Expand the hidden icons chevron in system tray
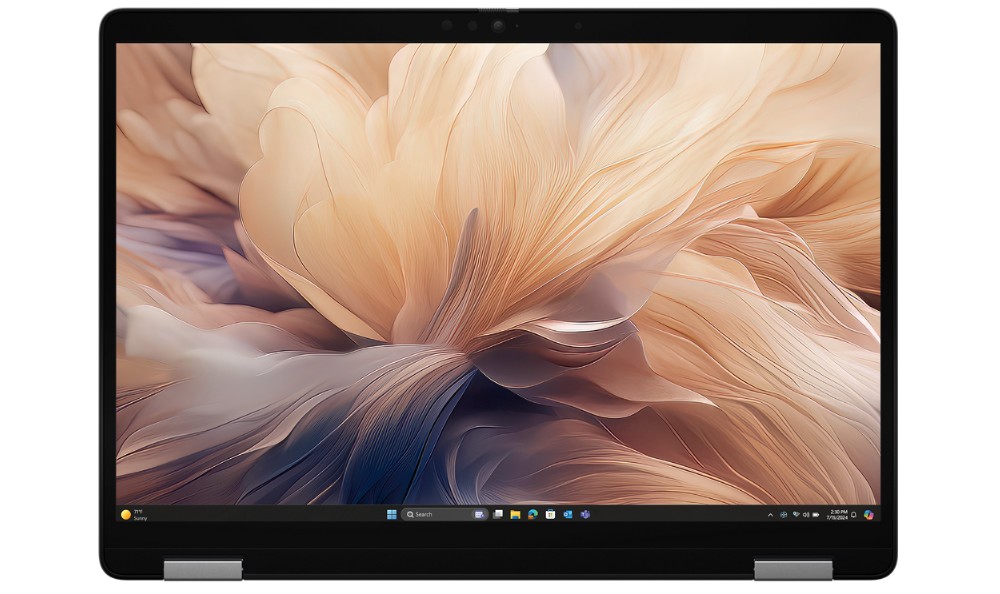This screenshot has height=594, width=1000. coord(770,514)
